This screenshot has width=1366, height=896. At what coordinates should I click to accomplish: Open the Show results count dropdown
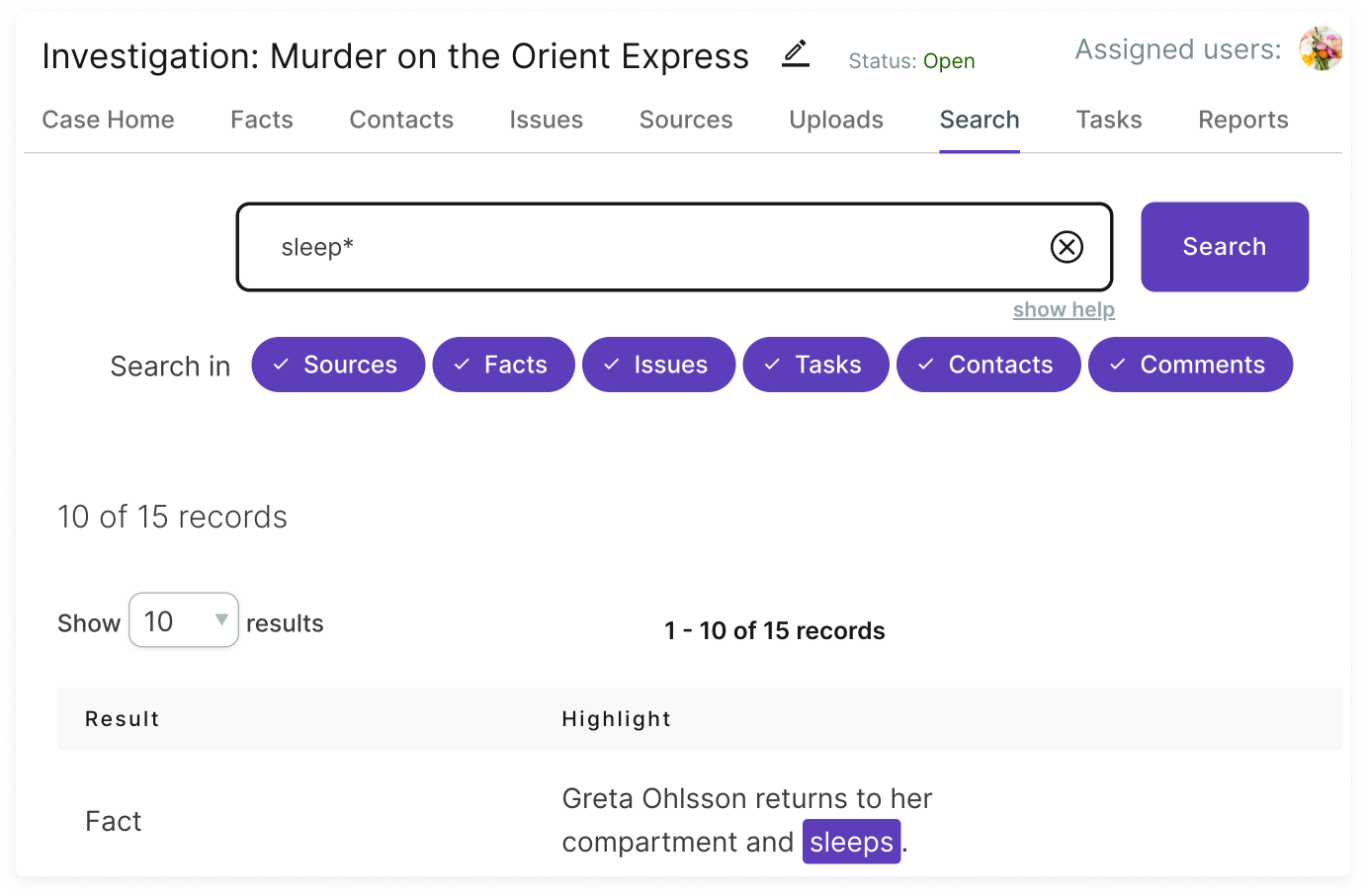(184, 620)
